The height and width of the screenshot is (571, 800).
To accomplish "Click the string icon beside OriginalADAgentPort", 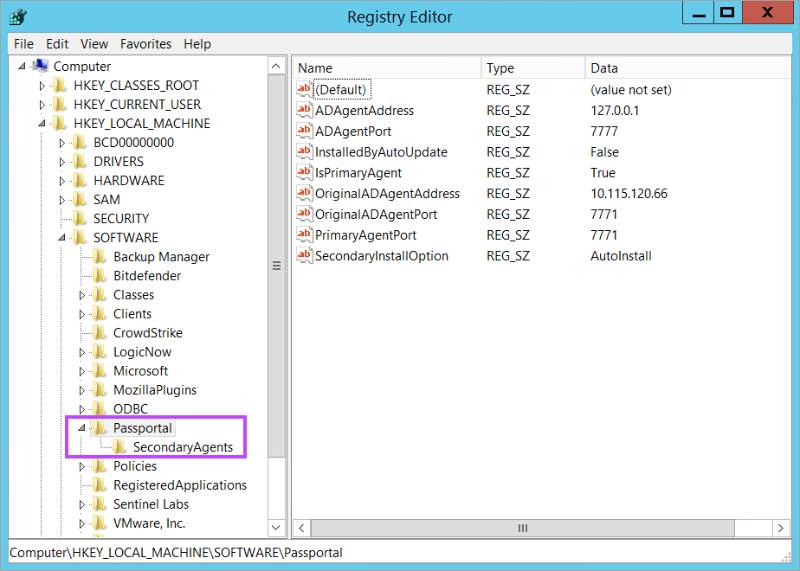I will [x=304, y=214].
